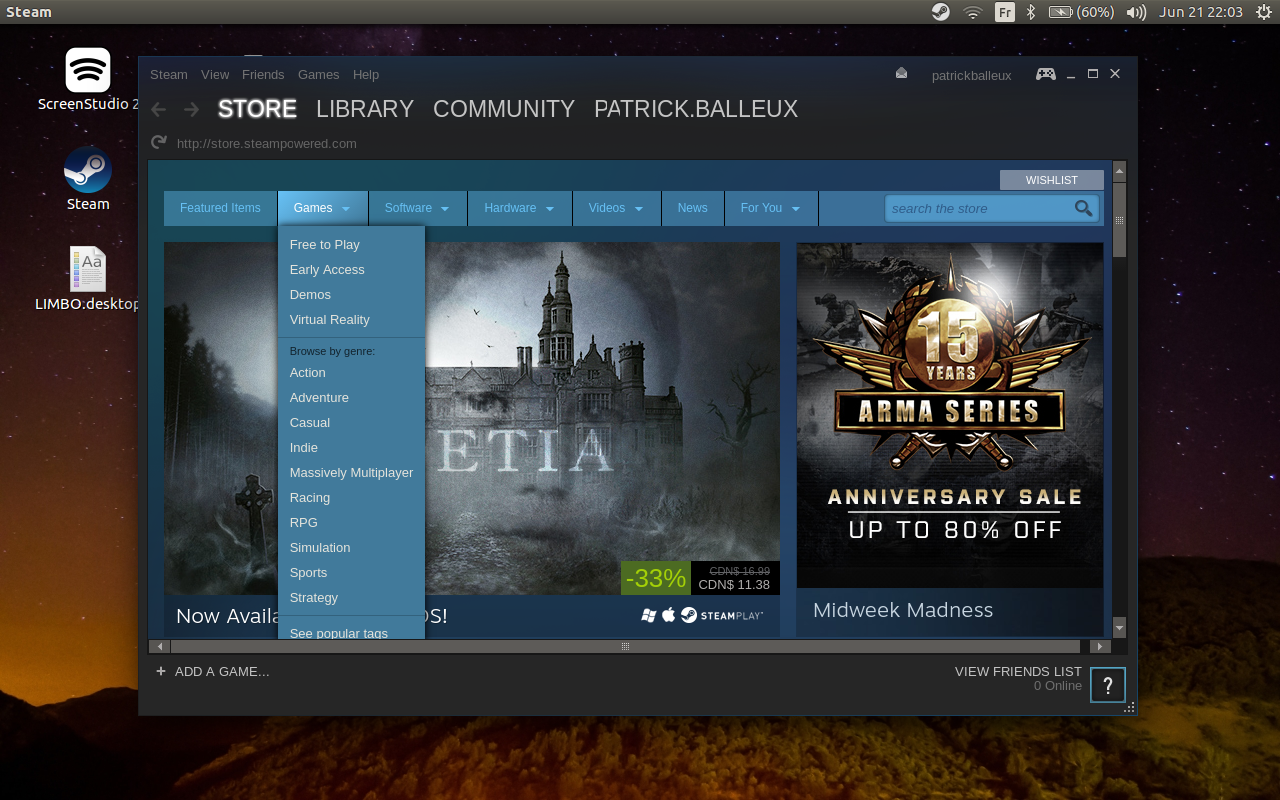Screen dimensions: 1280x800
Task: Click the Apple platform icon on banner
Action: [669, 614]
